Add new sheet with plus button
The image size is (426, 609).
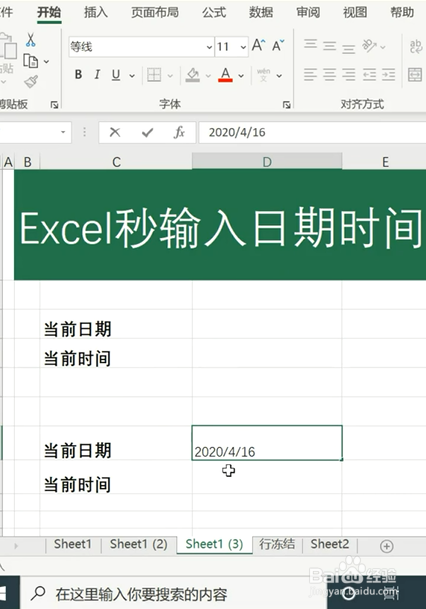click(x=386, y=546)
